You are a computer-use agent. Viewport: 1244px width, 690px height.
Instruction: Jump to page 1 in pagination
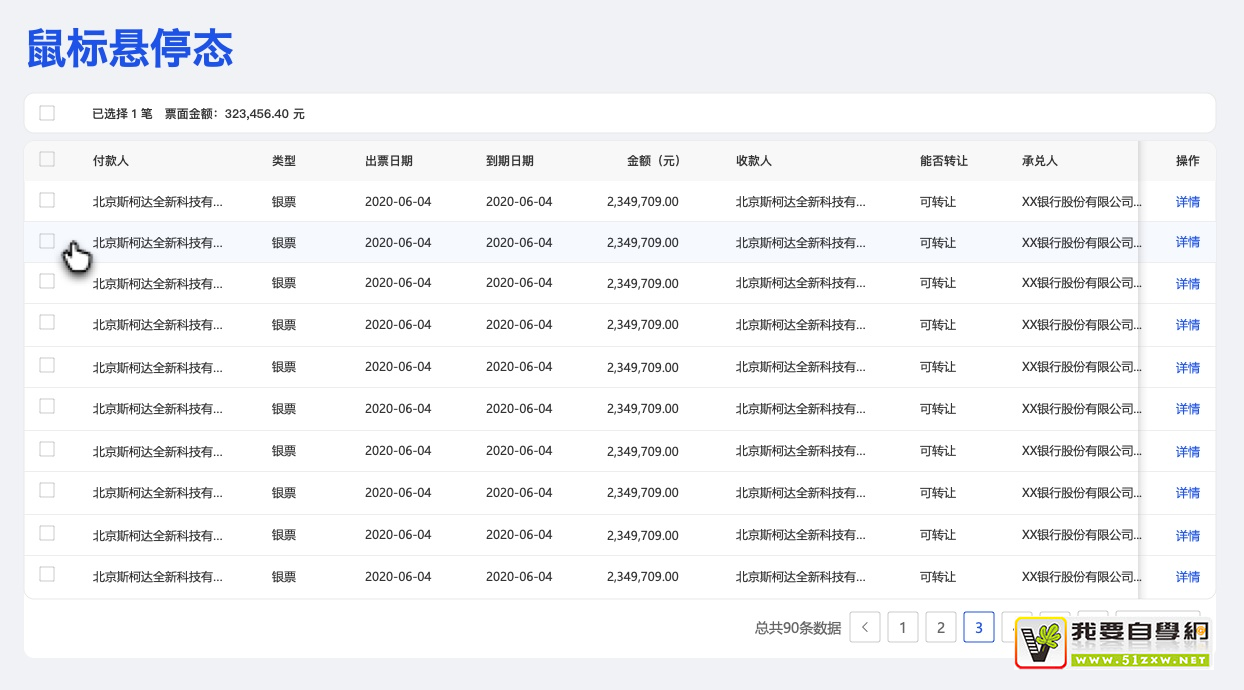(x=903, y=628)
